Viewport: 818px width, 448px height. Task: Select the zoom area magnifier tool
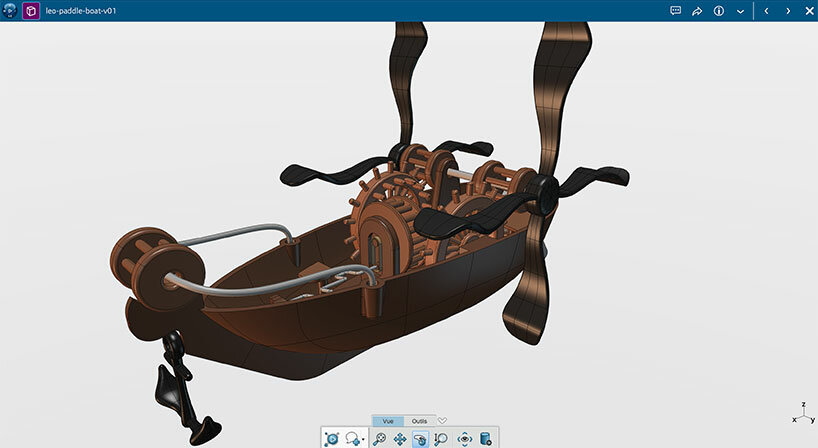[440, 438]
